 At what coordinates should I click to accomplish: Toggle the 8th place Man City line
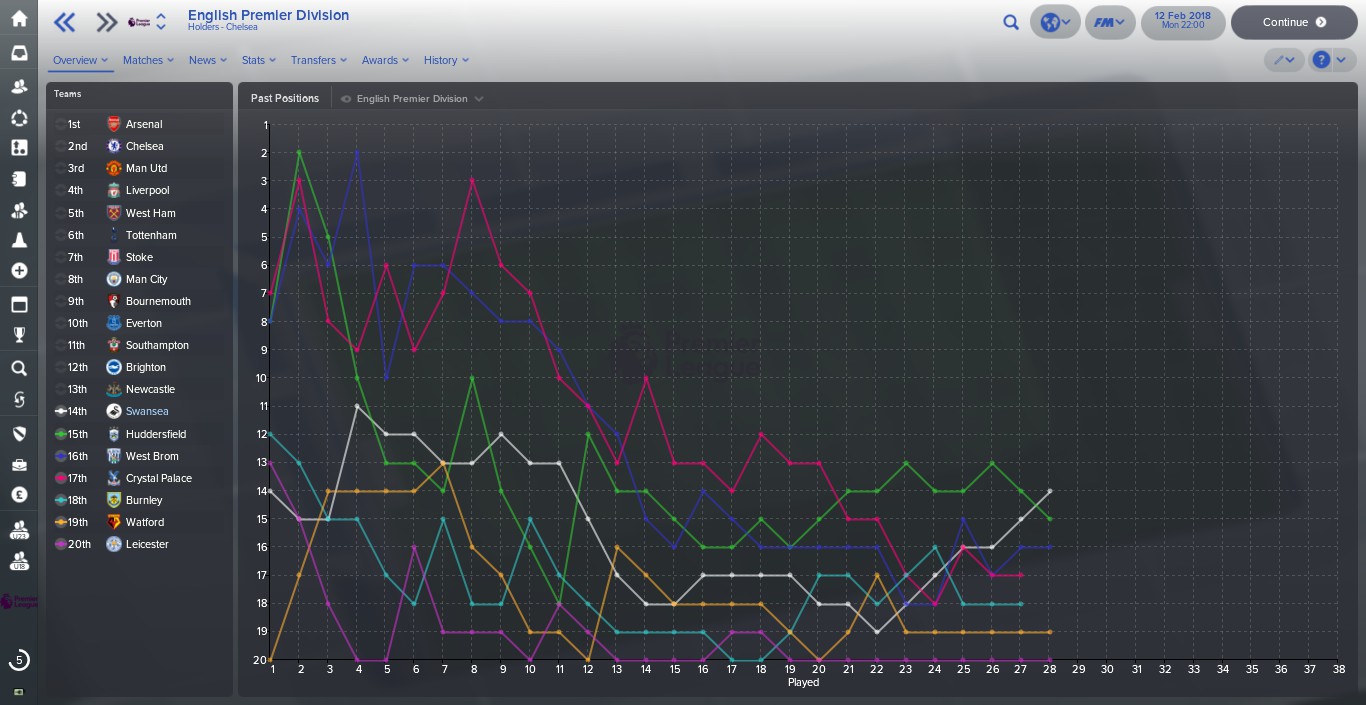click(x=61, y=279)
